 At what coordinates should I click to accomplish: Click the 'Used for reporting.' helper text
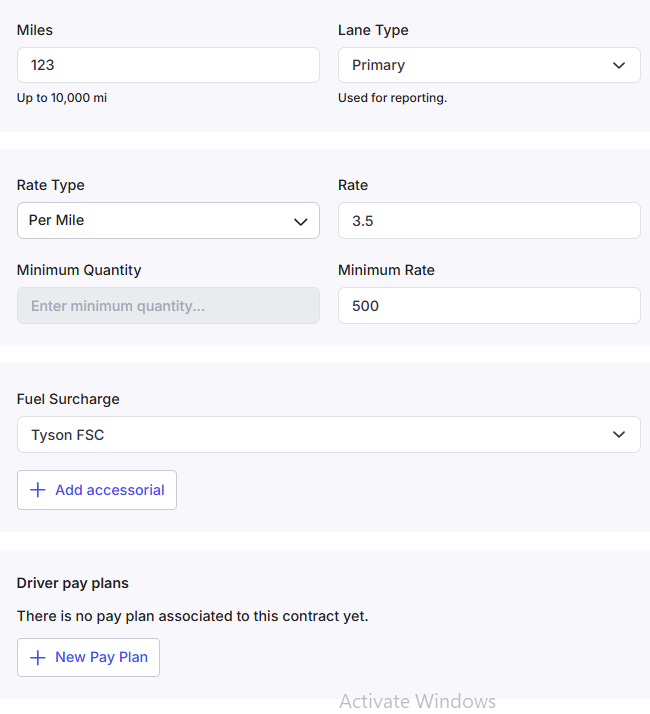pos(393,98)
